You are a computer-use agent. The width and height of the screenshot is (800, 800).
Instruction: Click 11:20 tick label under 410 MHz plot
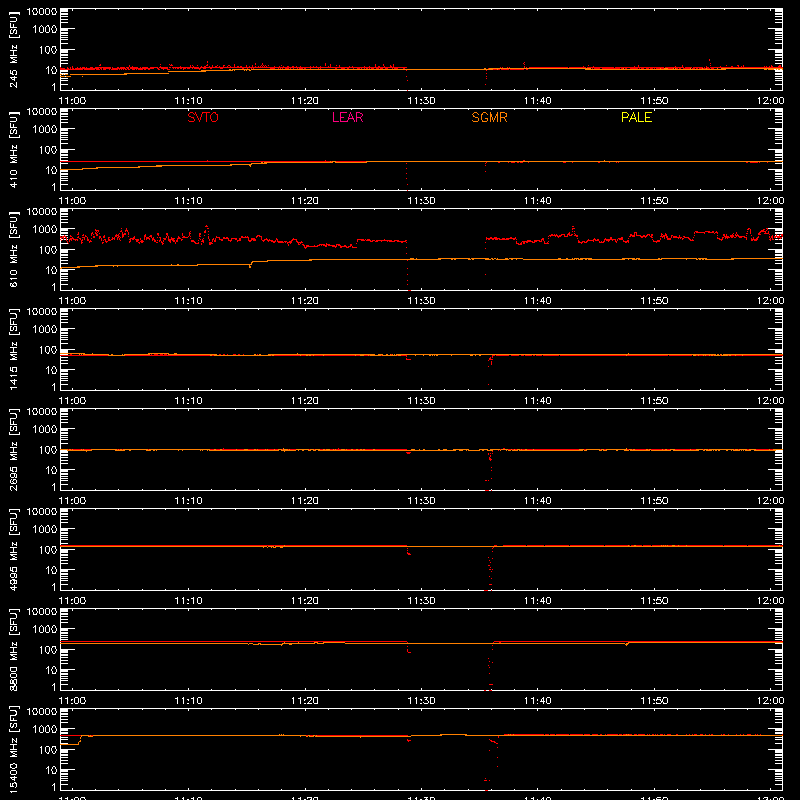305,201
